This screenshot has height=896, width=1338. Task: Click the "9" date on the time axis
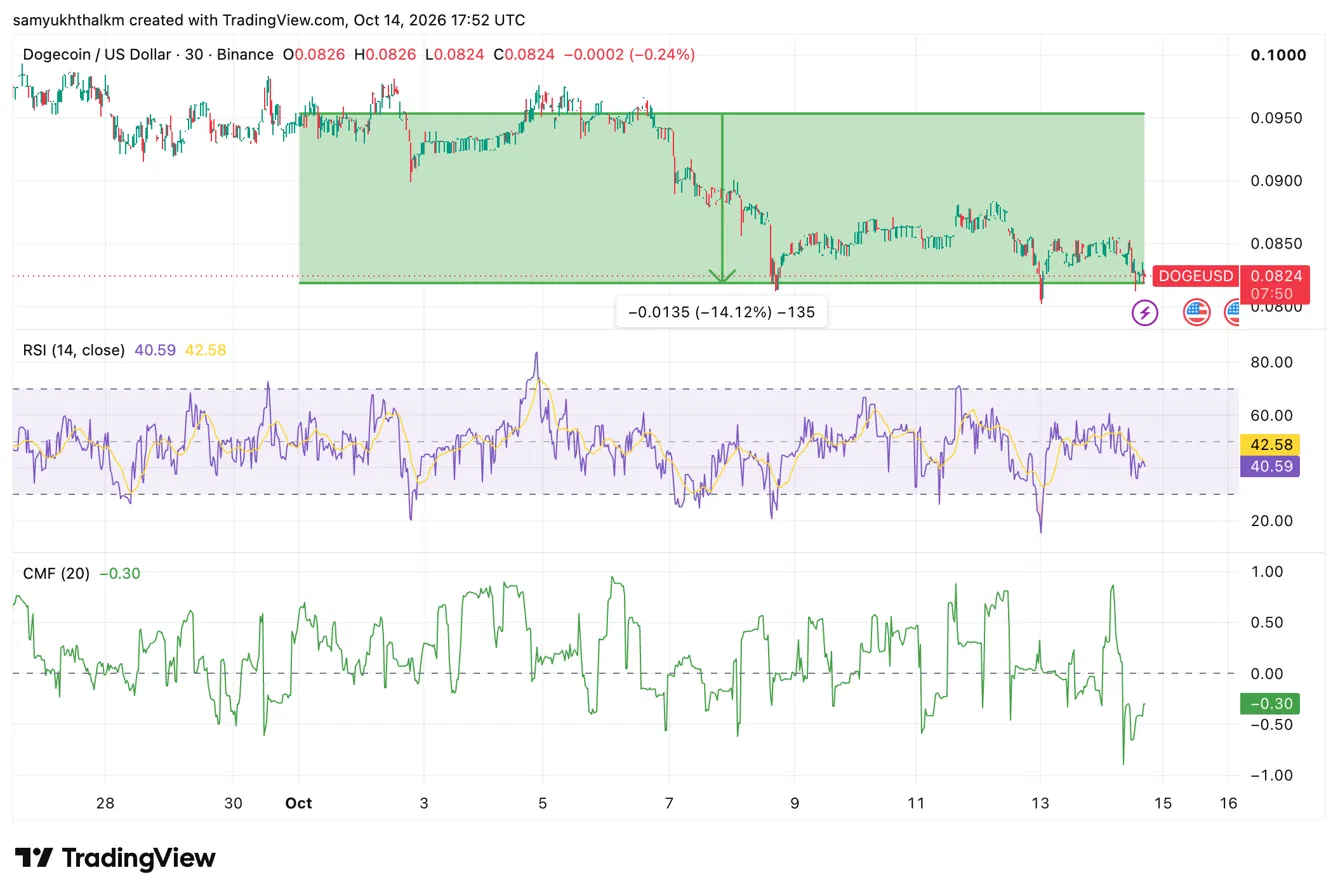(x=793, y=803)
